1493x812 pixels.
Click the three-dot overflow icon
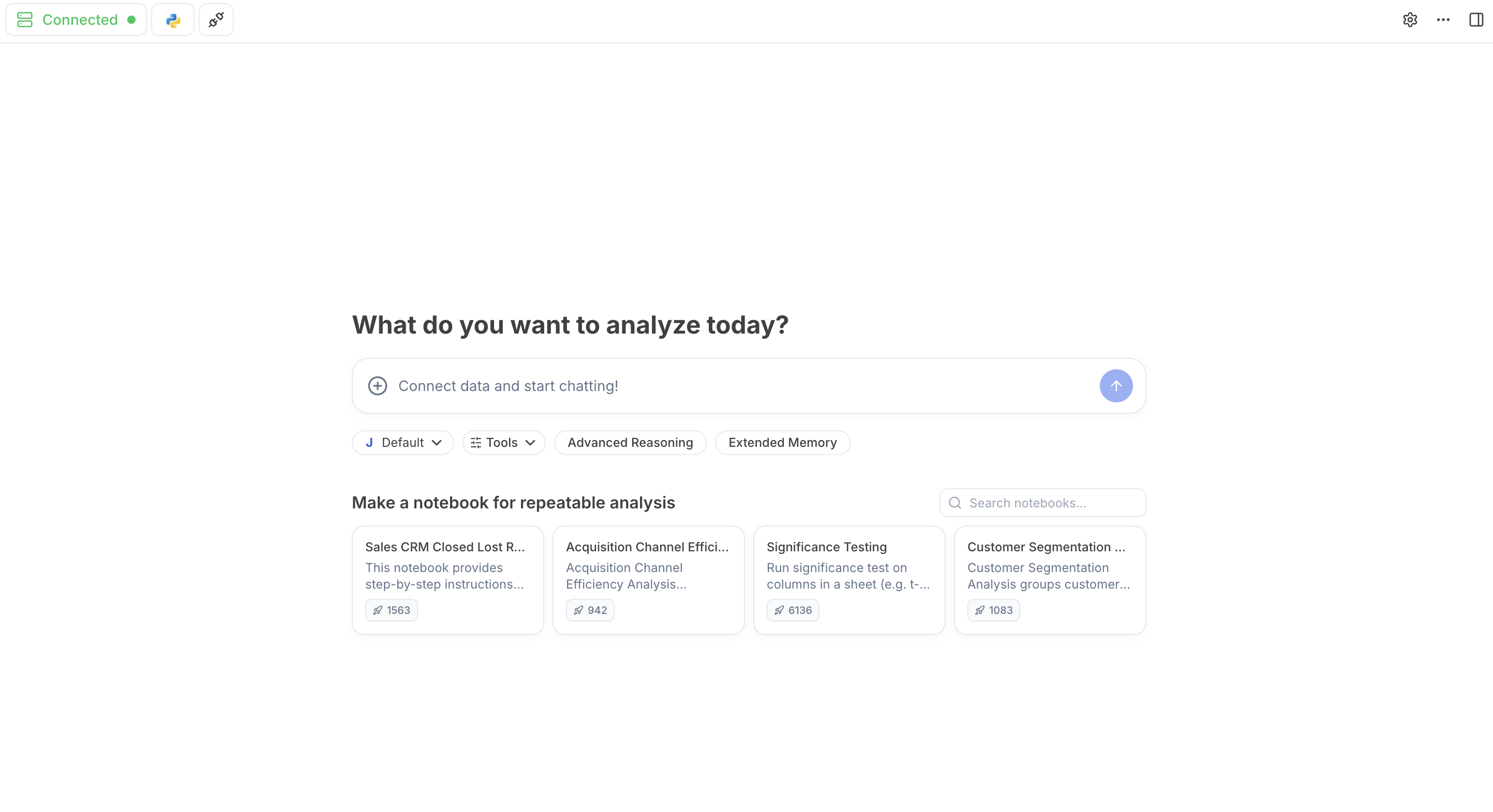pyautogui.click(x=1443, y=19)
